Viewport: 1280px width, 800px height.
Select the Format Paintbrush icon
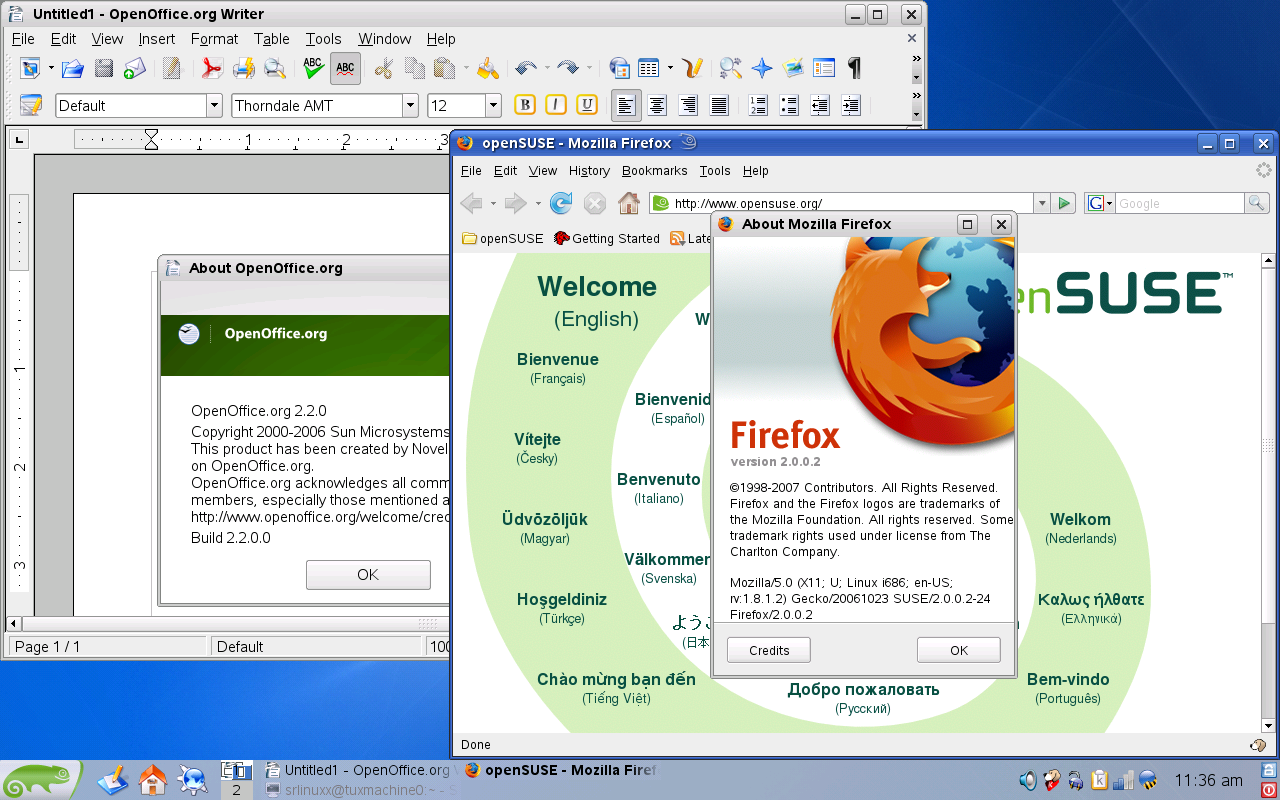click(x=488, y=68)
